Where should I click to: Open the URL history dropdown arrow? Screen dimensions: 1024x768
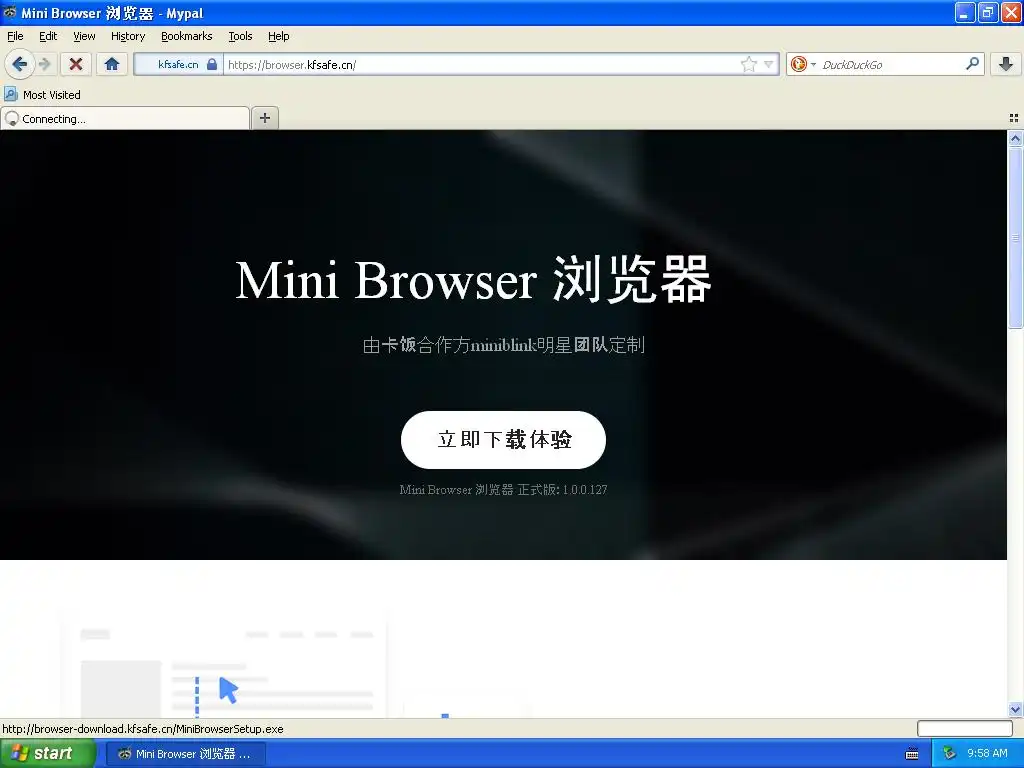click(769, 64)
